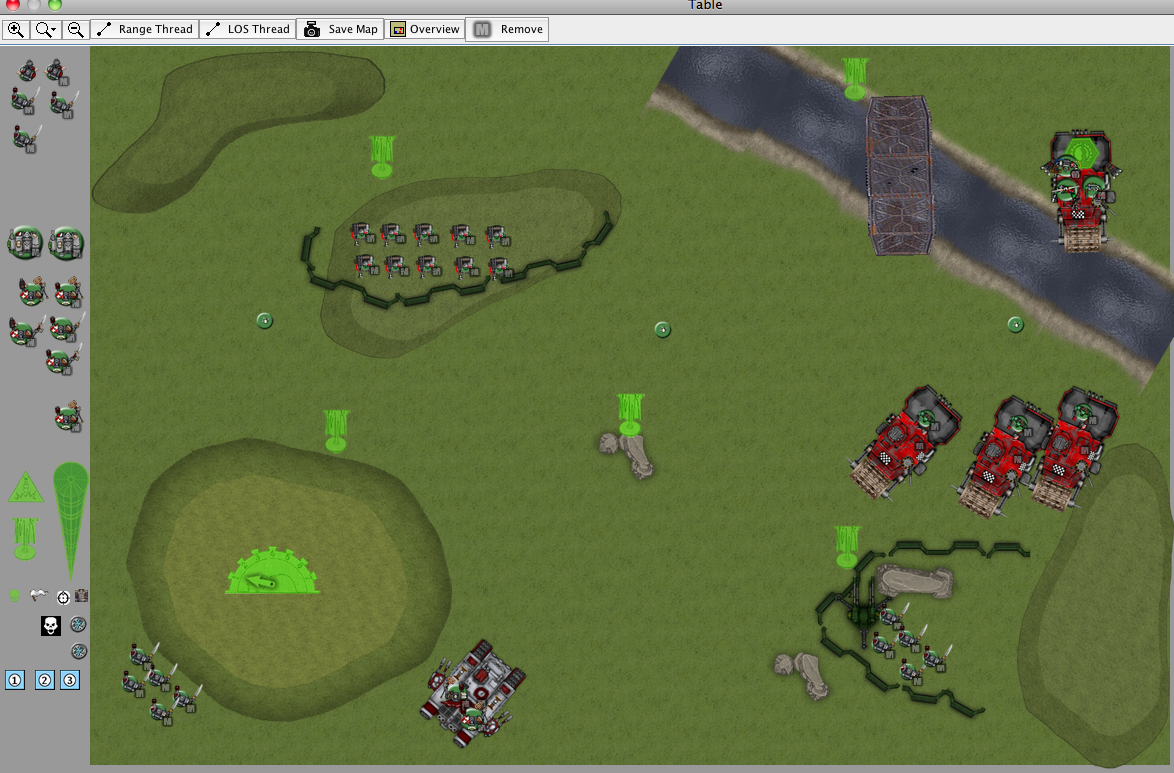Click the rock pile in the map center

click(627, 455)
